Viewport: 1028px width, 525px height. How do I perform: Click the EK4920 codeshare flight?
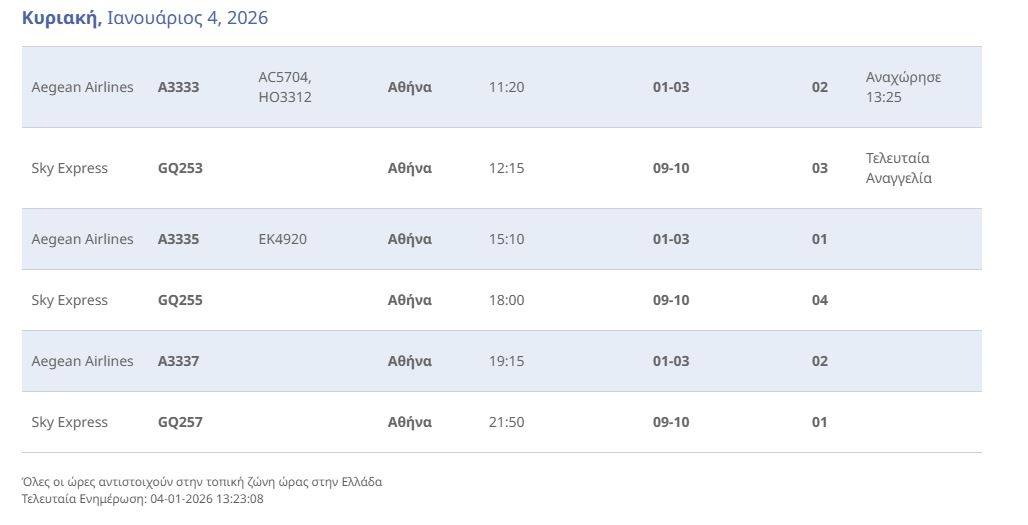click(283, 239)
